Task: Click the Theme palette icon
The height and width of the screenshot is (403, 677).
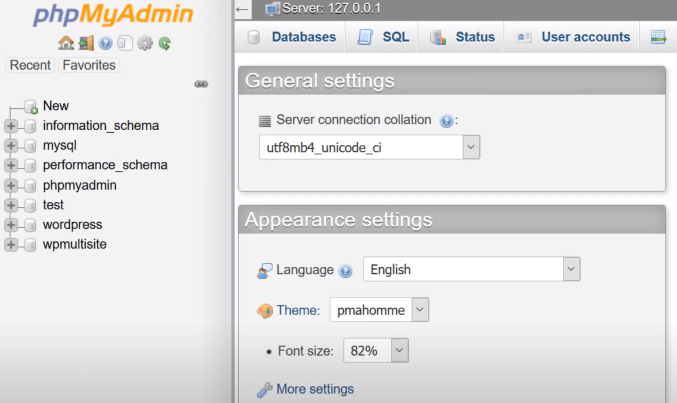Action: tap(265, 311)
